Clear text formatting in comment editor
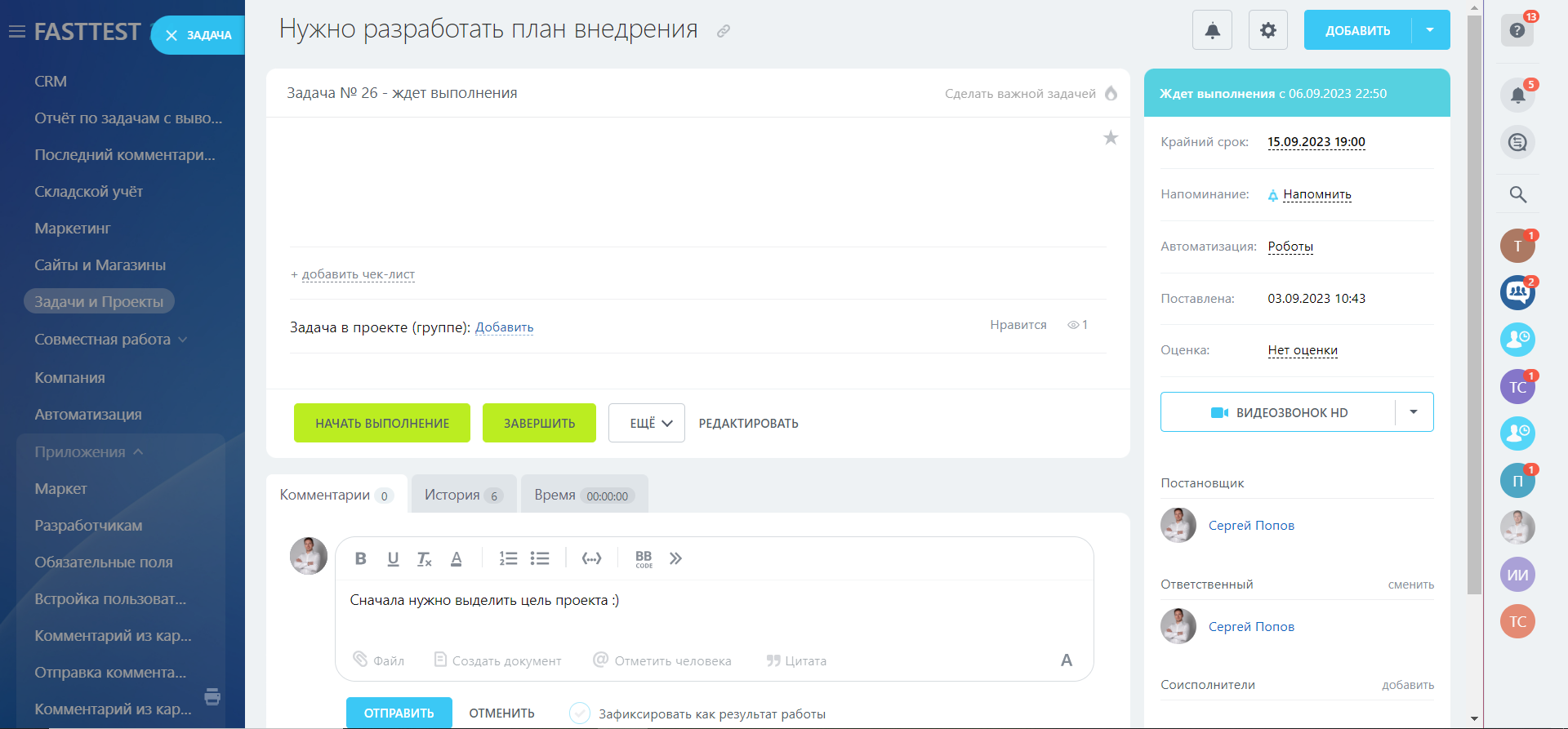The width and height of the screenshot is (1568, 729). coord(424,558)
